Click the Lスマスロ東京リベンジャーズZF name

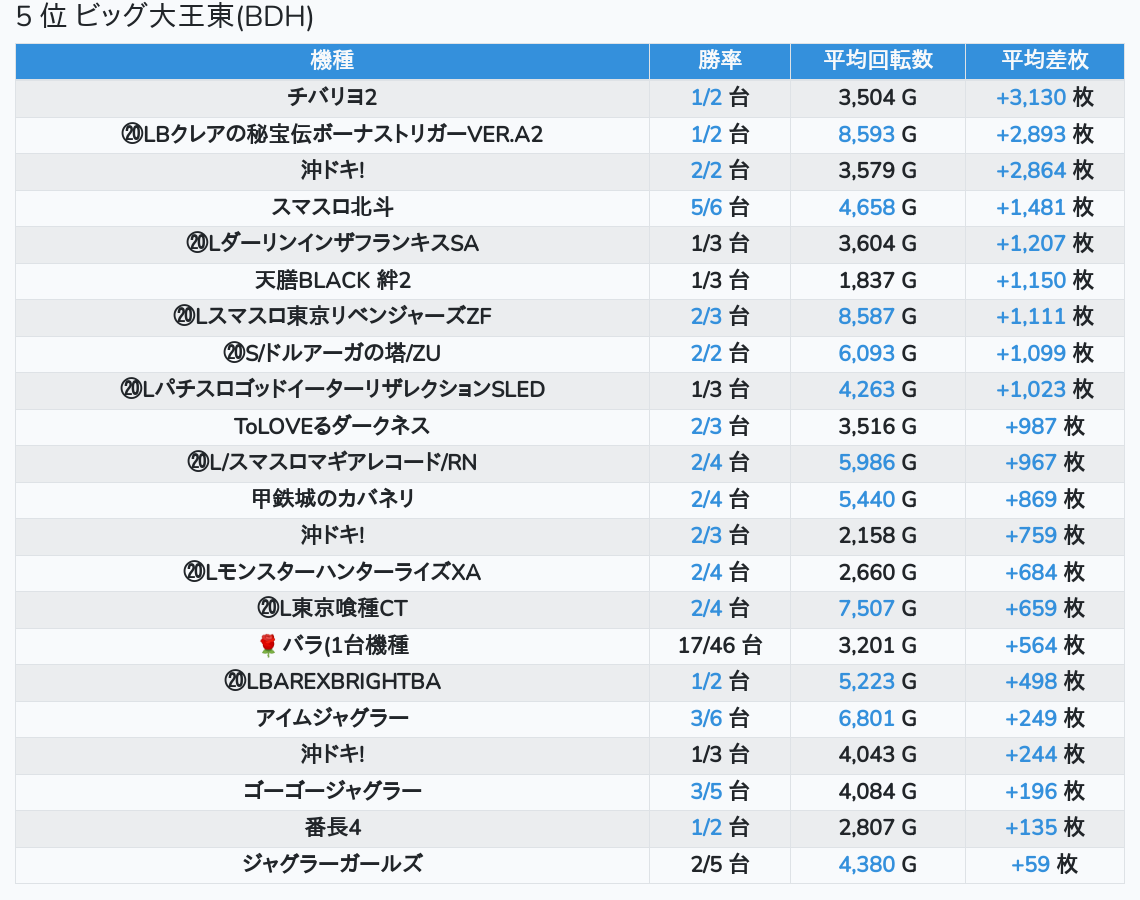pyautogui.click(x=332, y=316)
